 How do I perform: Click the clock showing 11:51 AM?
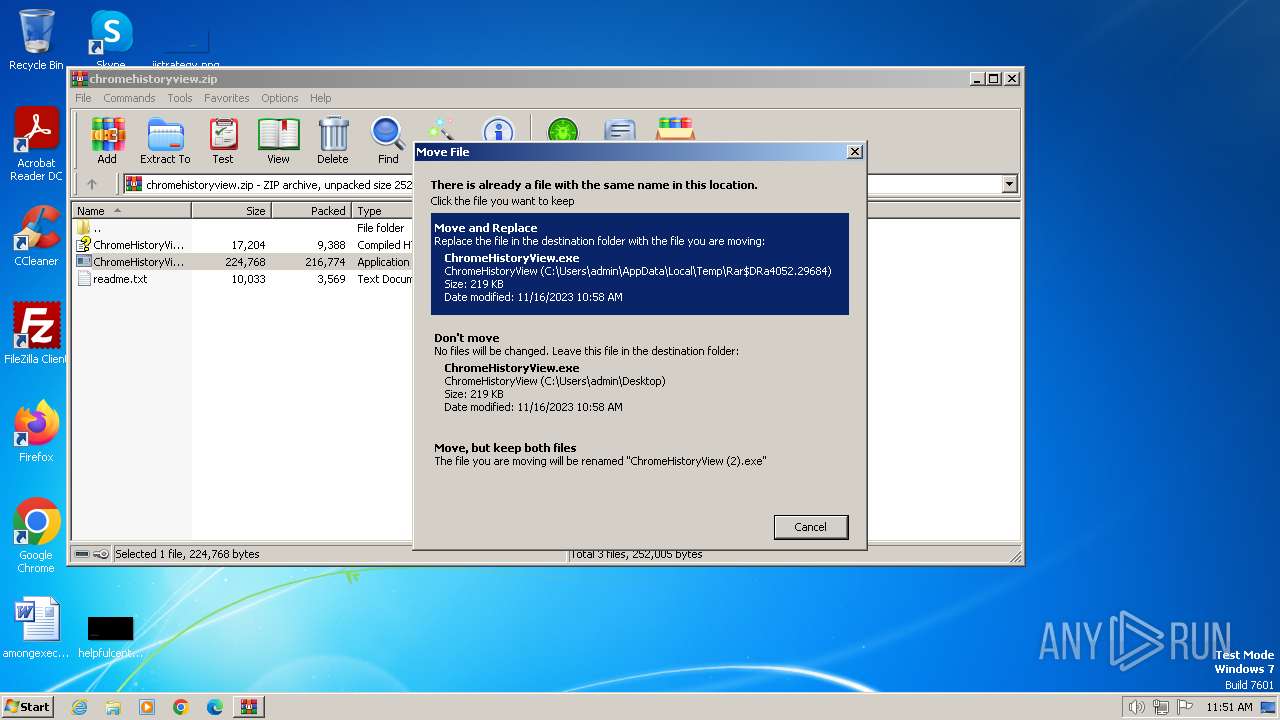1229,707
